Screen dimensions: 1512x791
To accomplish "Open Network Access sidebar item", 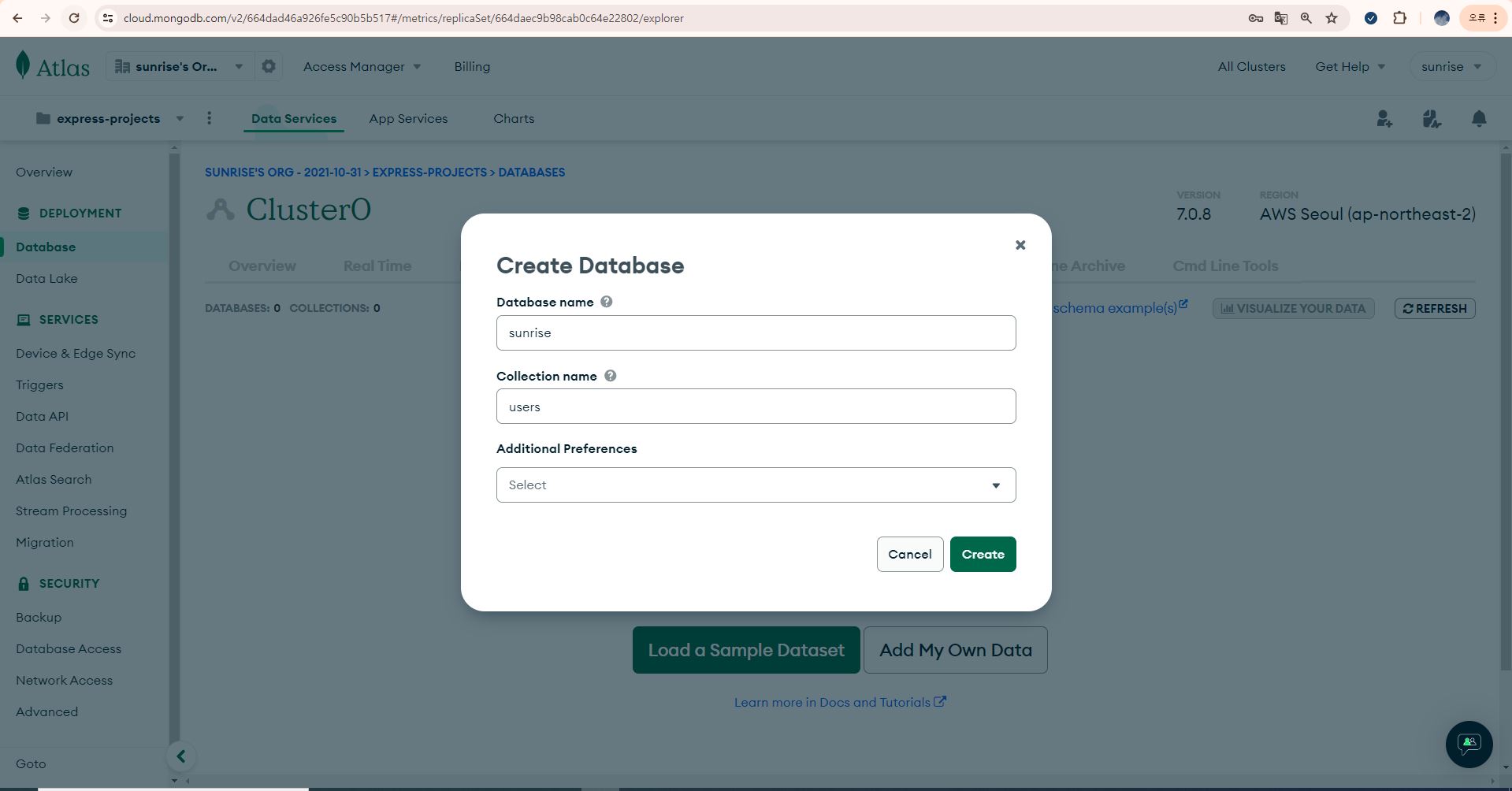I will pyautogui.click(x=64, y=680).
